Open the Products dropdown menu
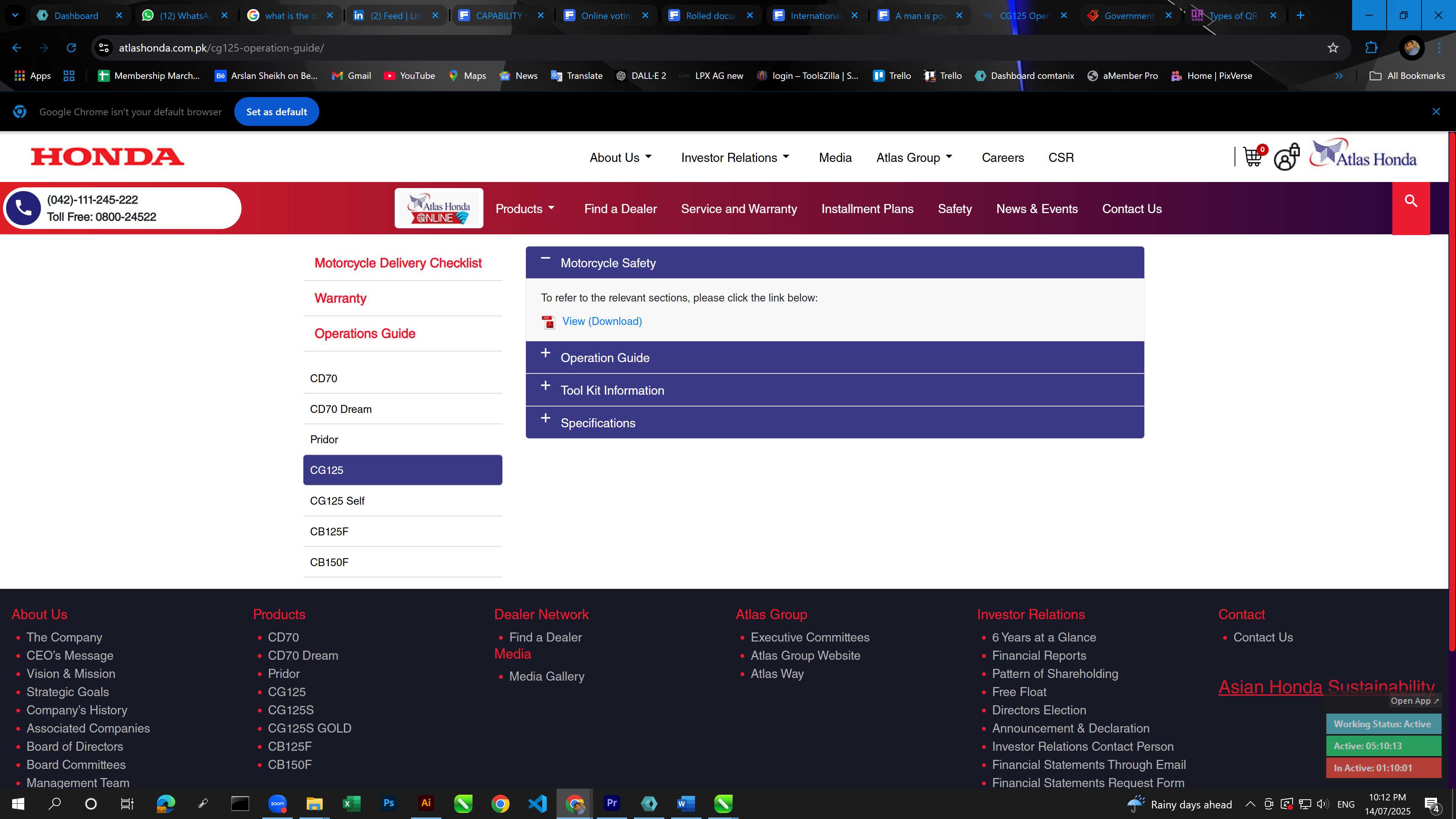This screenshot has width=1456, height=819. pos(524,209)
